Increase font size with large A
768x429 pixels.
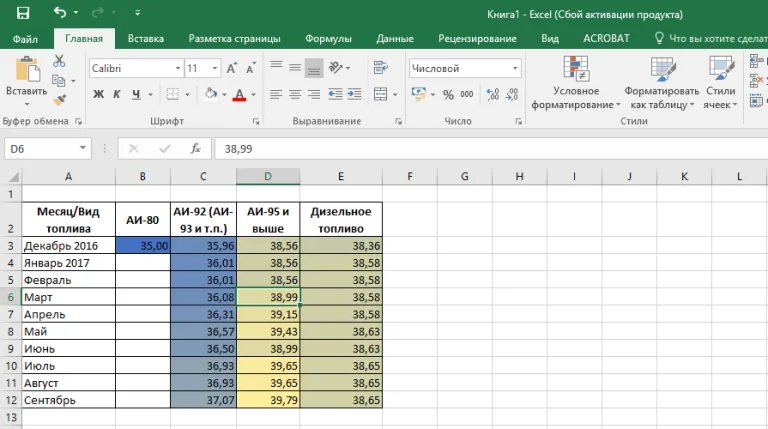click(232, 68)
